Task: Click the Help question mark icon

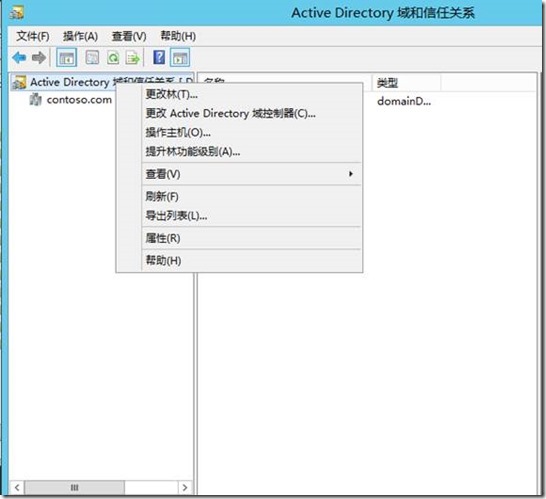Action: (x=159, y=57)
